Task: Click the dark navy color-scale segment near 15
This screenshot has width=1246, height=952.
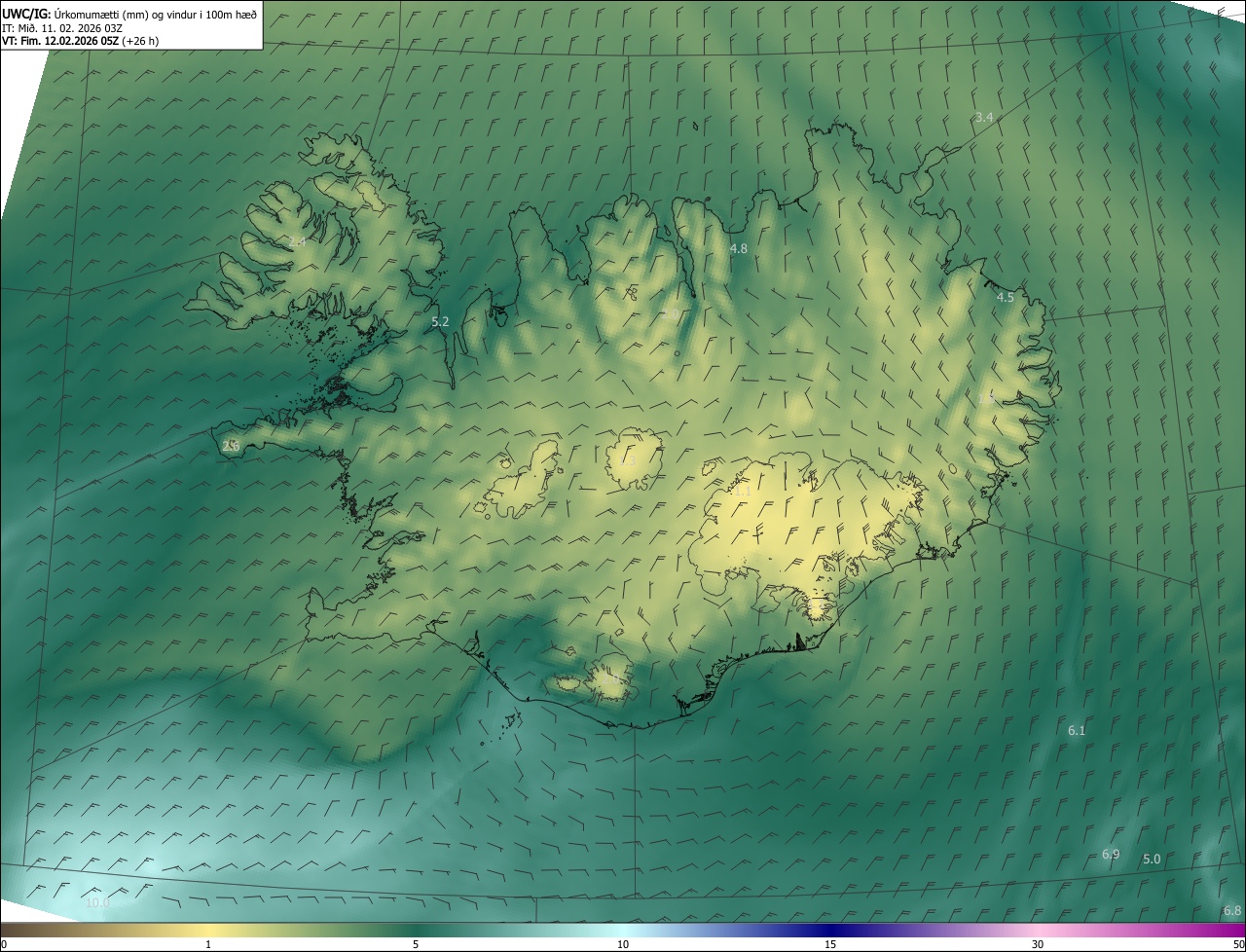Action: 830,930
